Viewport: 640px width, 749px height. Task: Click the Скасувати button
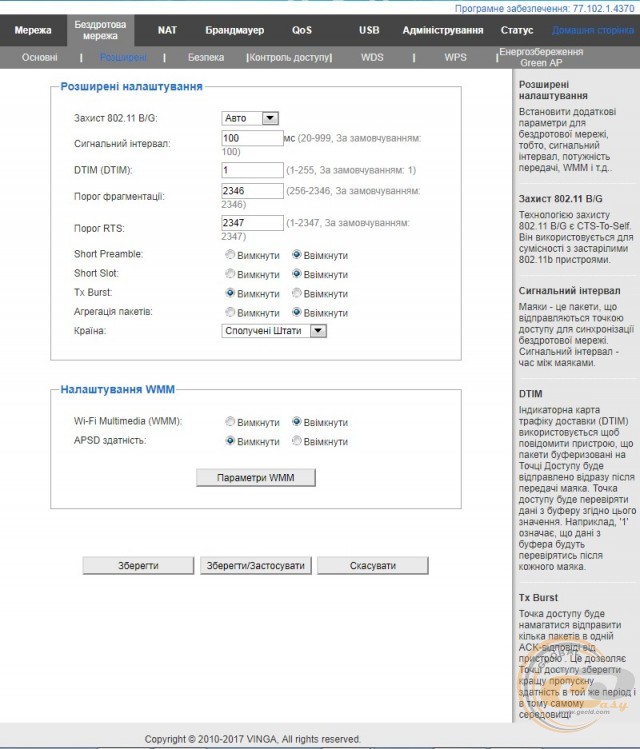tap(372, 565)
